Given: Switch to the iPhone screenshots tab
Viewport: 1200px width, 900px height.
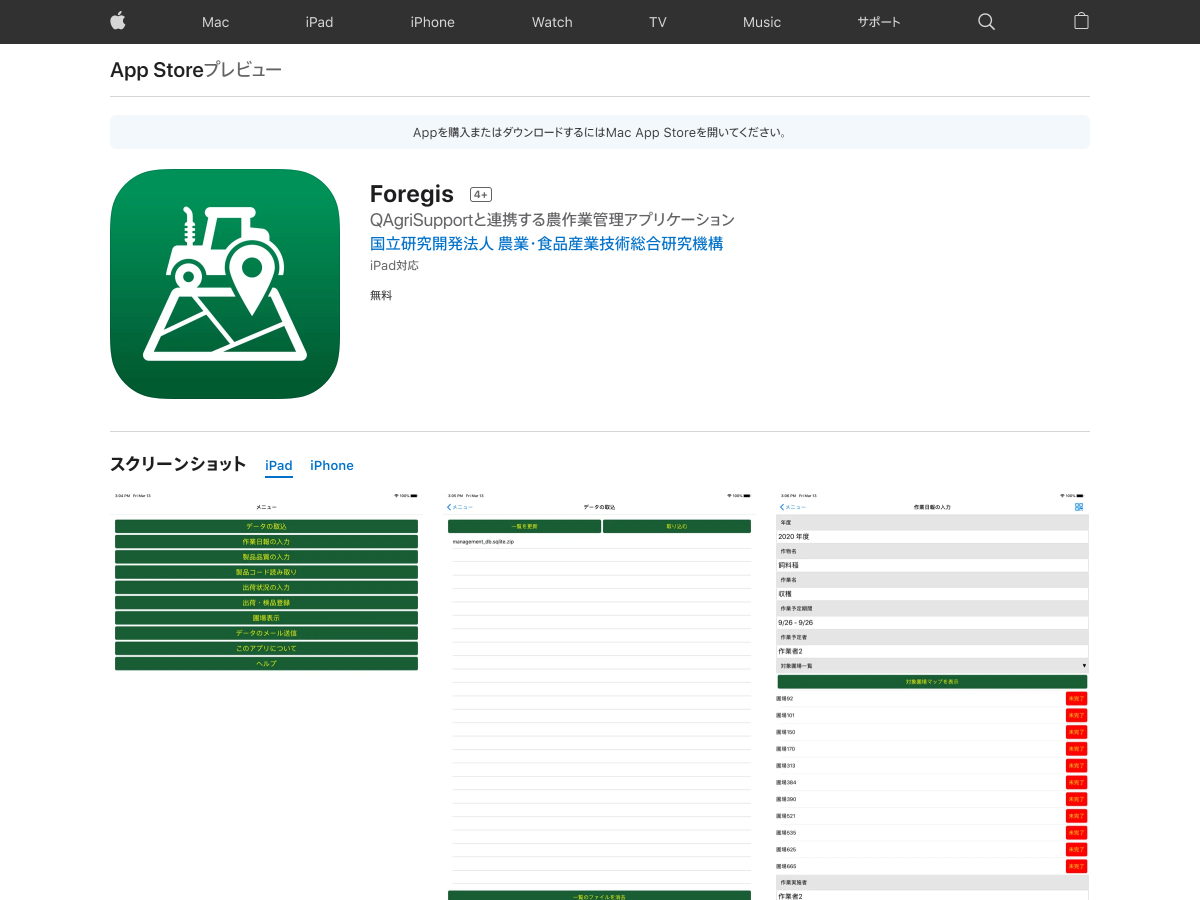Looking at the screenshot, I should point(332,466).
